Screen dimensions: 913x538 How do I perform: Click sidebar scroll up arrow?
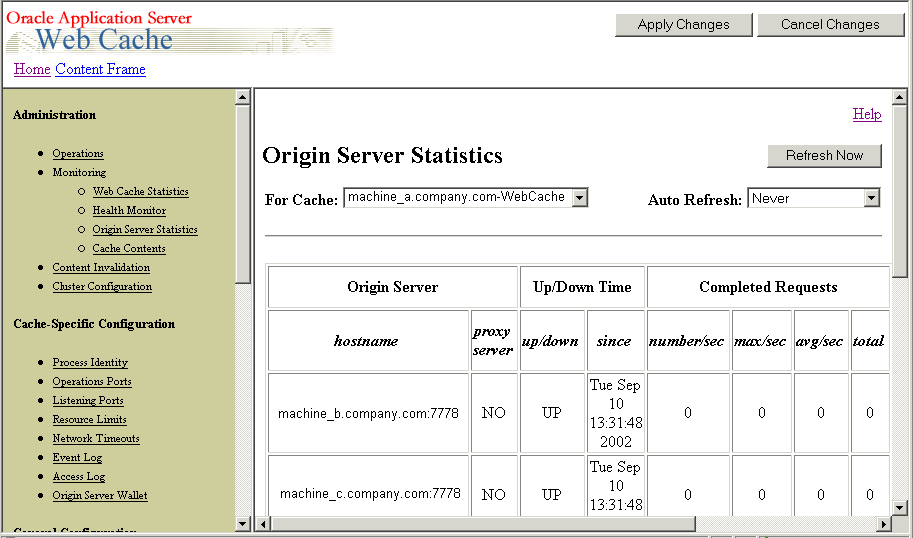243,97
